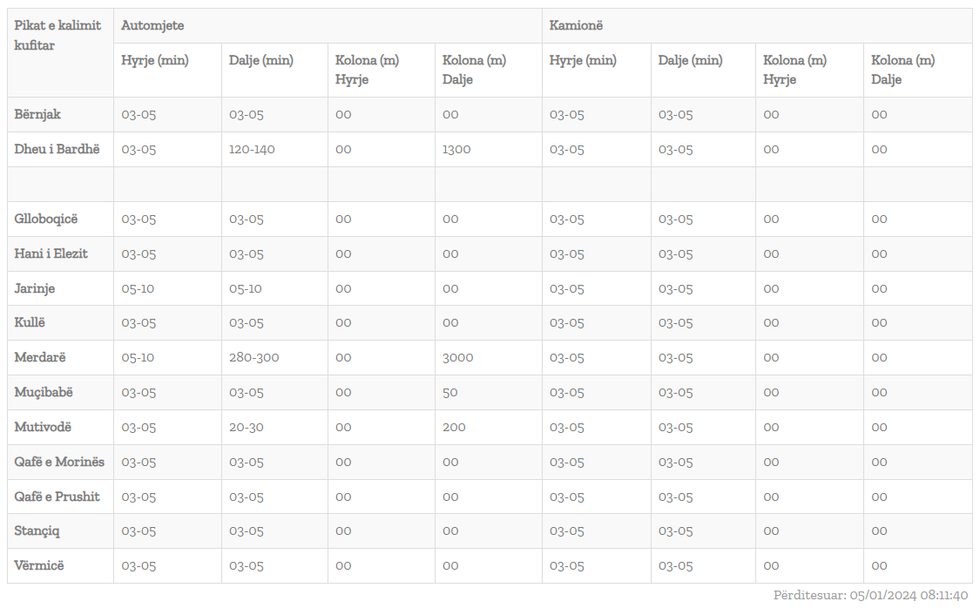The image size is (980, 608).
Task: Click the Merdarë border crossing name
Action: point(40,358)
